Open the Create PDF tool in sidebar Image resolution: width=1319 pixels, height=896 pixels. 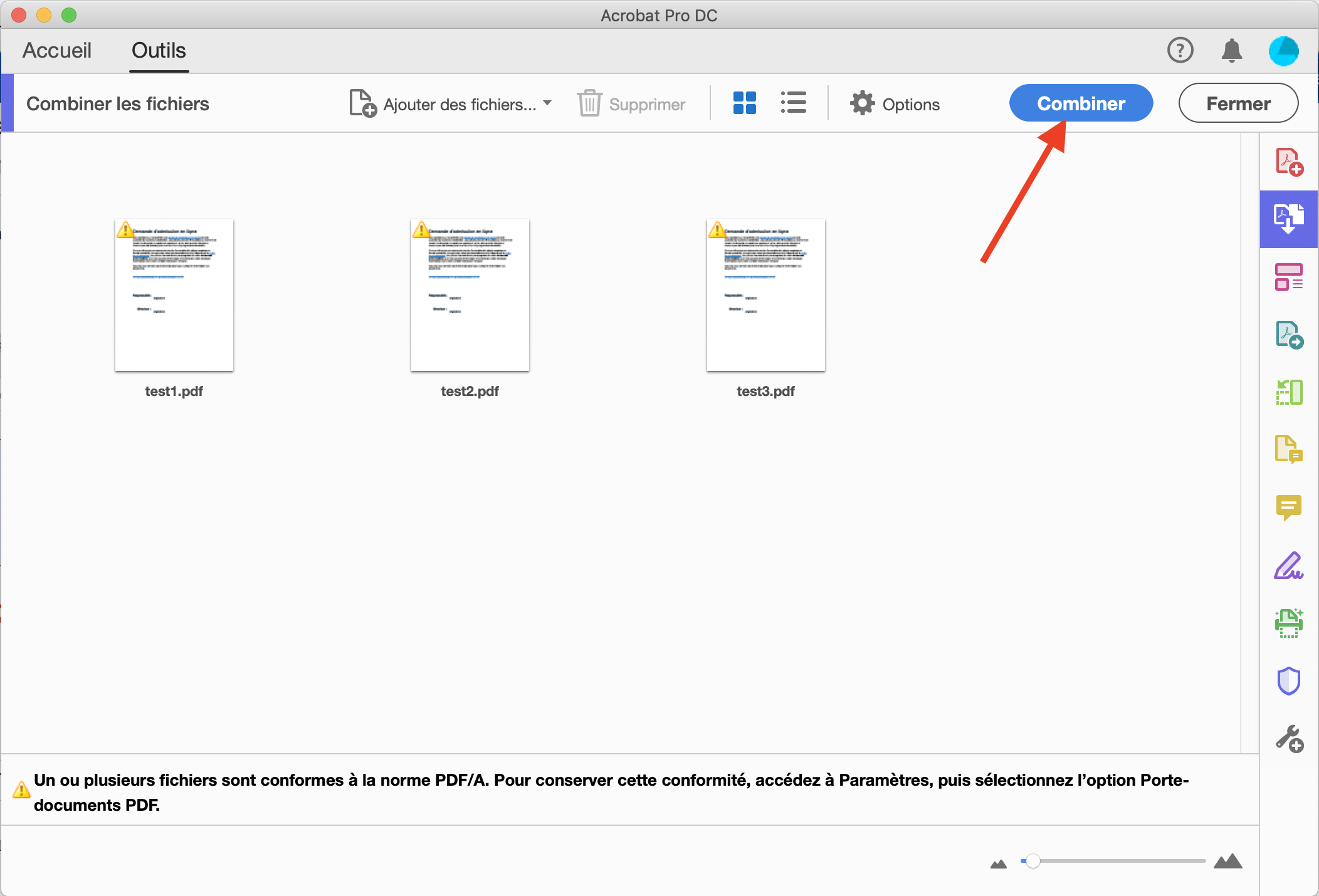1289,162
